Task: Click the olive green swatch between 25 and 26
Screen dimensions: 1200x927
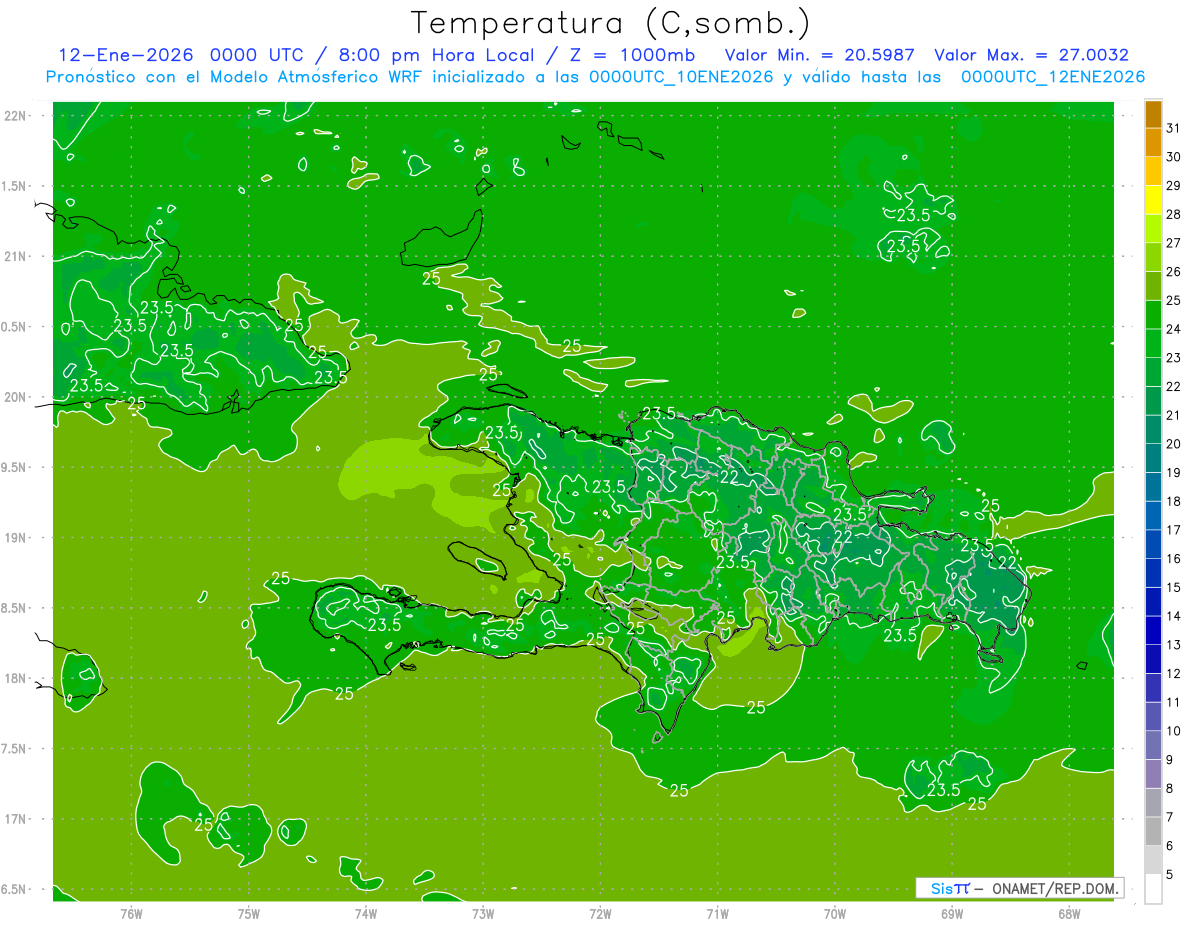Action: 1153,286
